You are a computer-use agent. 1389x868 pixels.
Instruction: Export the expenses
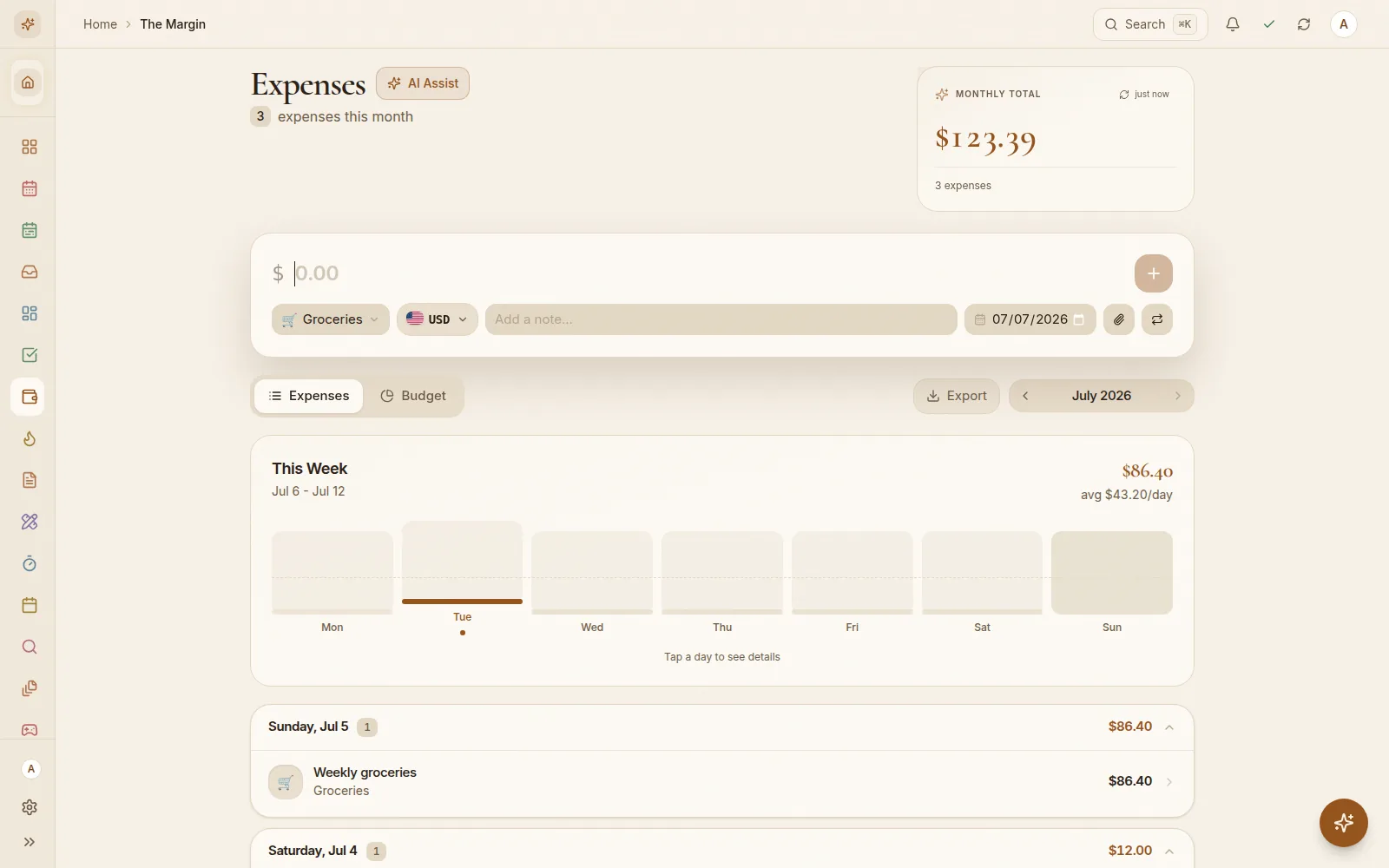(957, 396)
